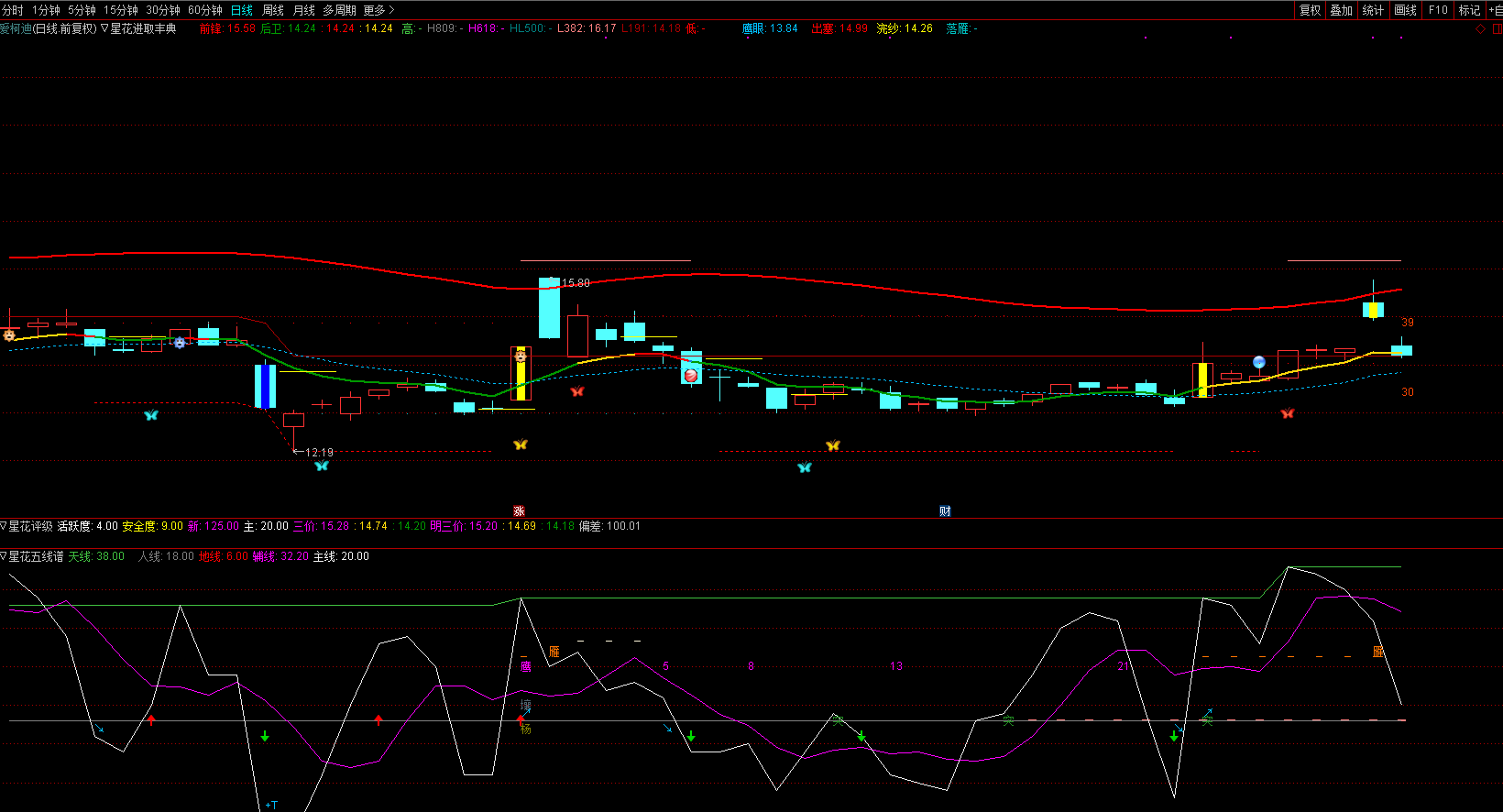Activate the 画线 drawing tool button
Screen dimensions: 1503x812
coord(1405,10)
